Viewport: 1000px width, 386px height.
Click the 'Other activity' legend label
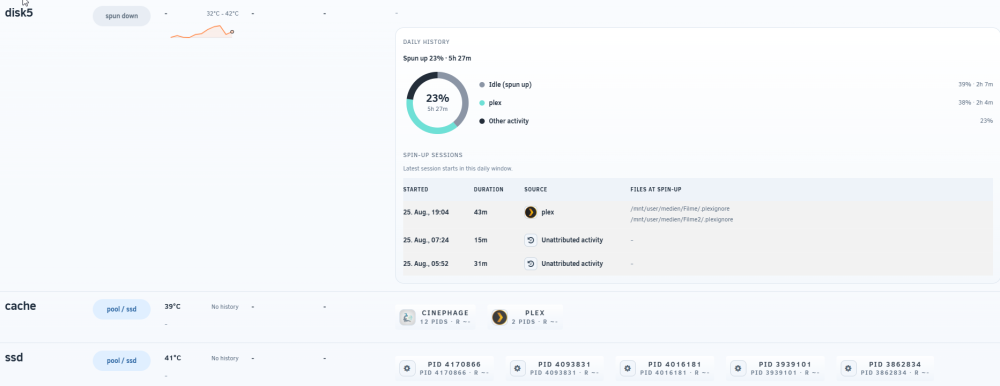pyautogui.click(x=508, y=121)
